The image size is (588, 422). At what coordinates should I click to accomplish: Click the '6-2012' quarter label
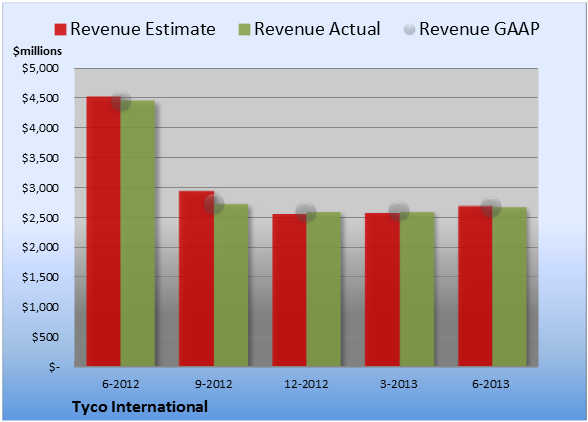tap(121, 384)
